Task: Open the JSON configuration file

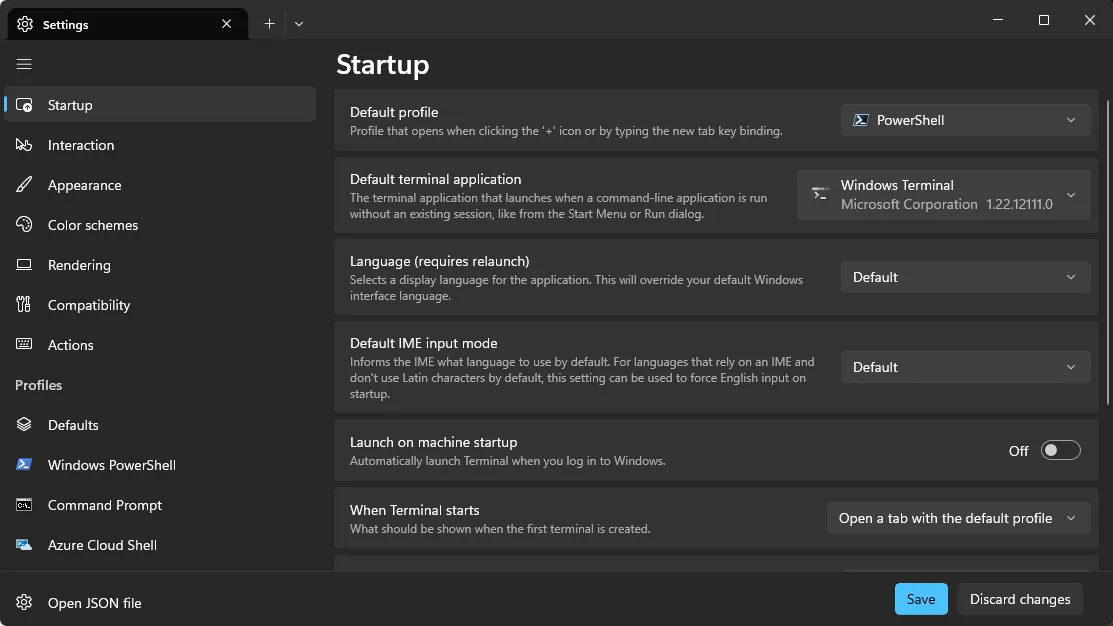Action: (x=94, y=603)
